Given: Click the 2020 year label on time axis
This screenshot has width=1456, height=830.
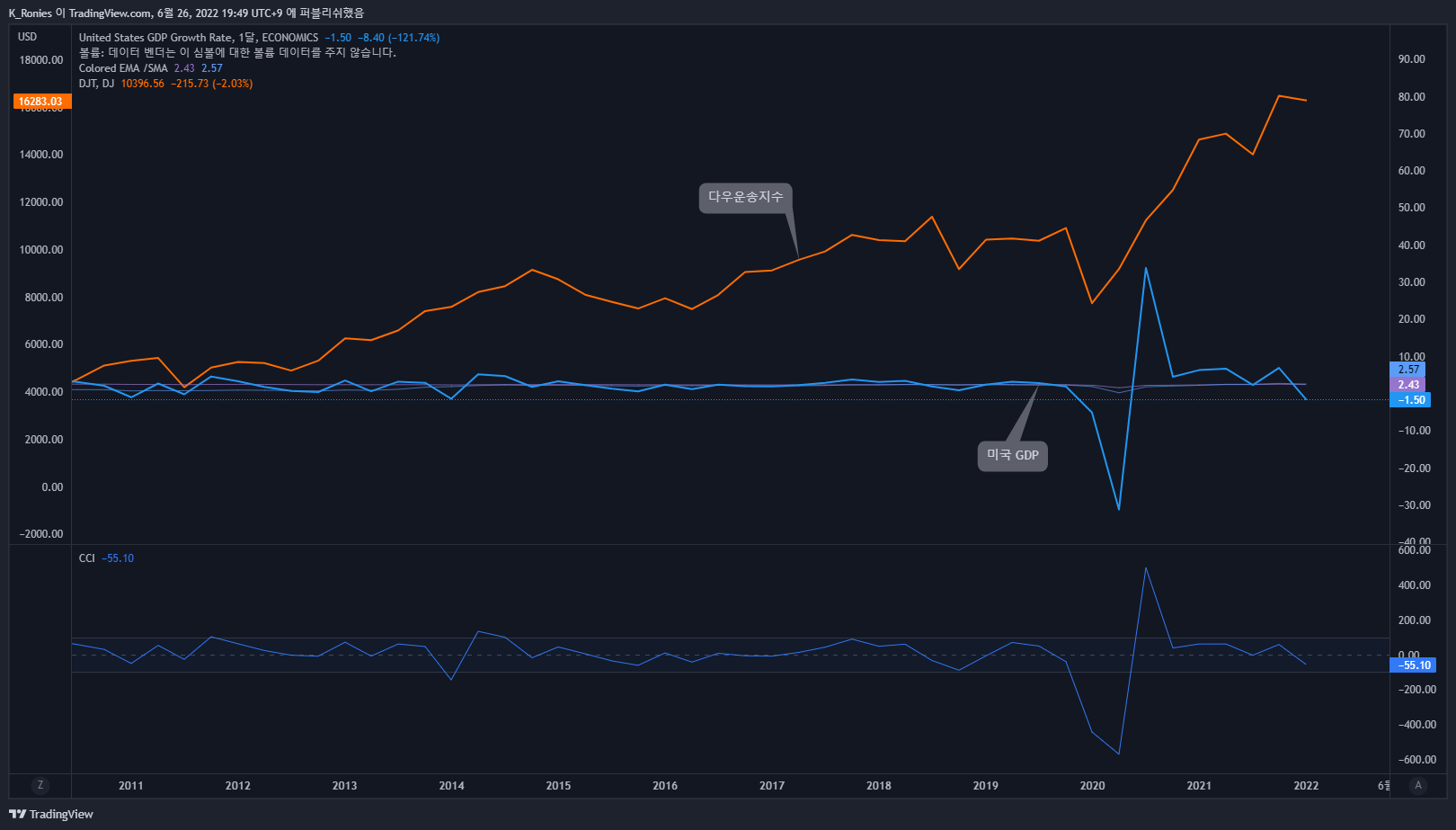Looking at the screenshot, I should point(1093,786).
